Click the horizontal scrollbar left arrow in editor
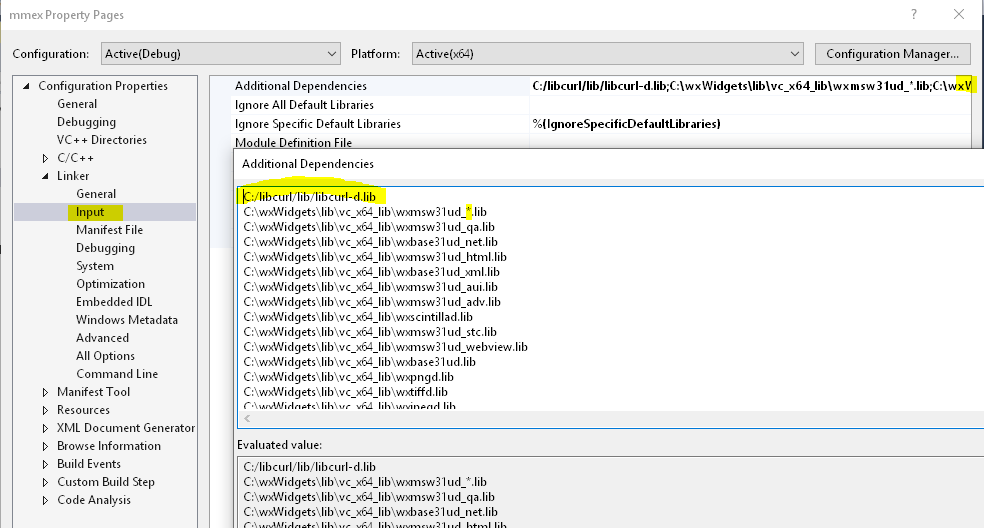This screenshot has height=528, width=984. click(247, 419)
